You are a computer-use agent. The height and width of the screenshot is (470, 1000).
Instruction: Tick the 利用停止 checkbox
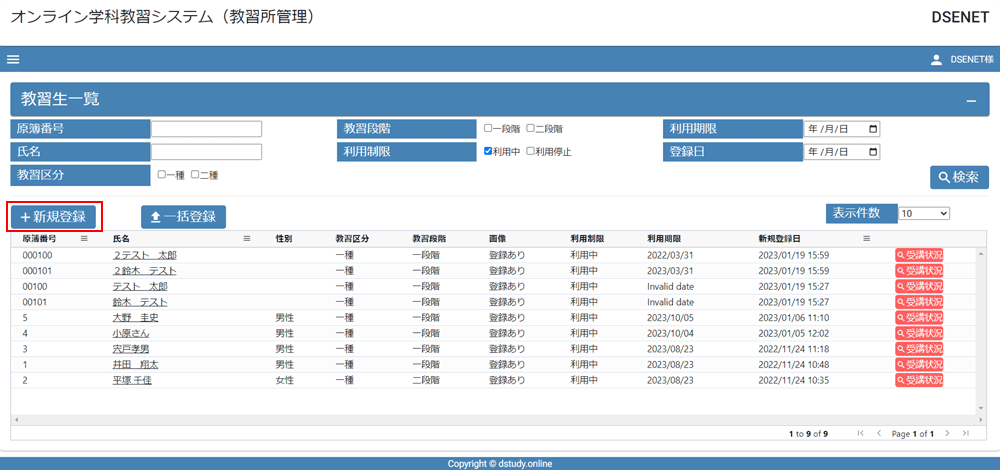pyautogui.click(x=531, y=152)
